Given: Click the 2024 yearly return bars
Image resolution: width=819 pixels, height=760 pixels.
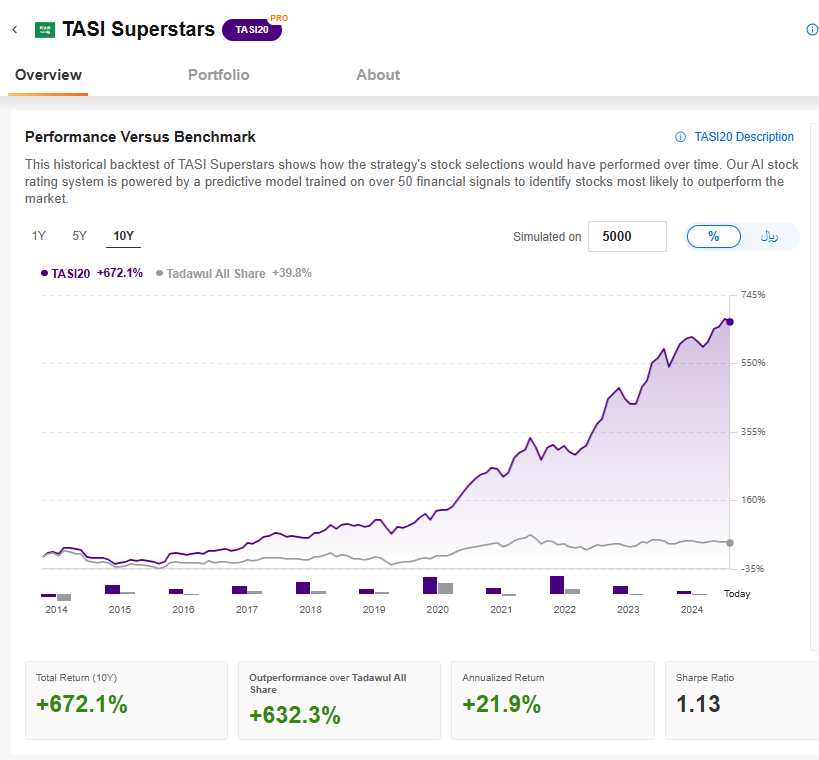Looking at the screenshot, I should pyautogui.click(x=692, y=593).
